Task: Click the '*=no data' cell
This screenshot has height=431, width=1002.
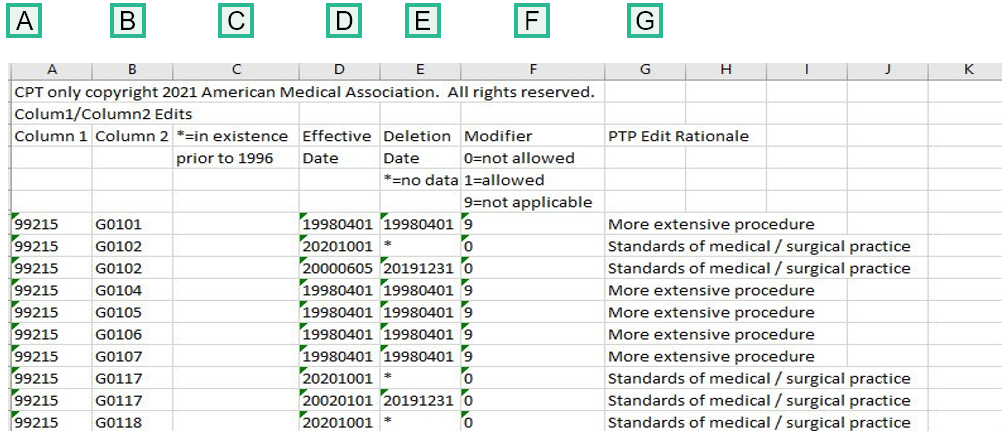Action: [419, 180]
